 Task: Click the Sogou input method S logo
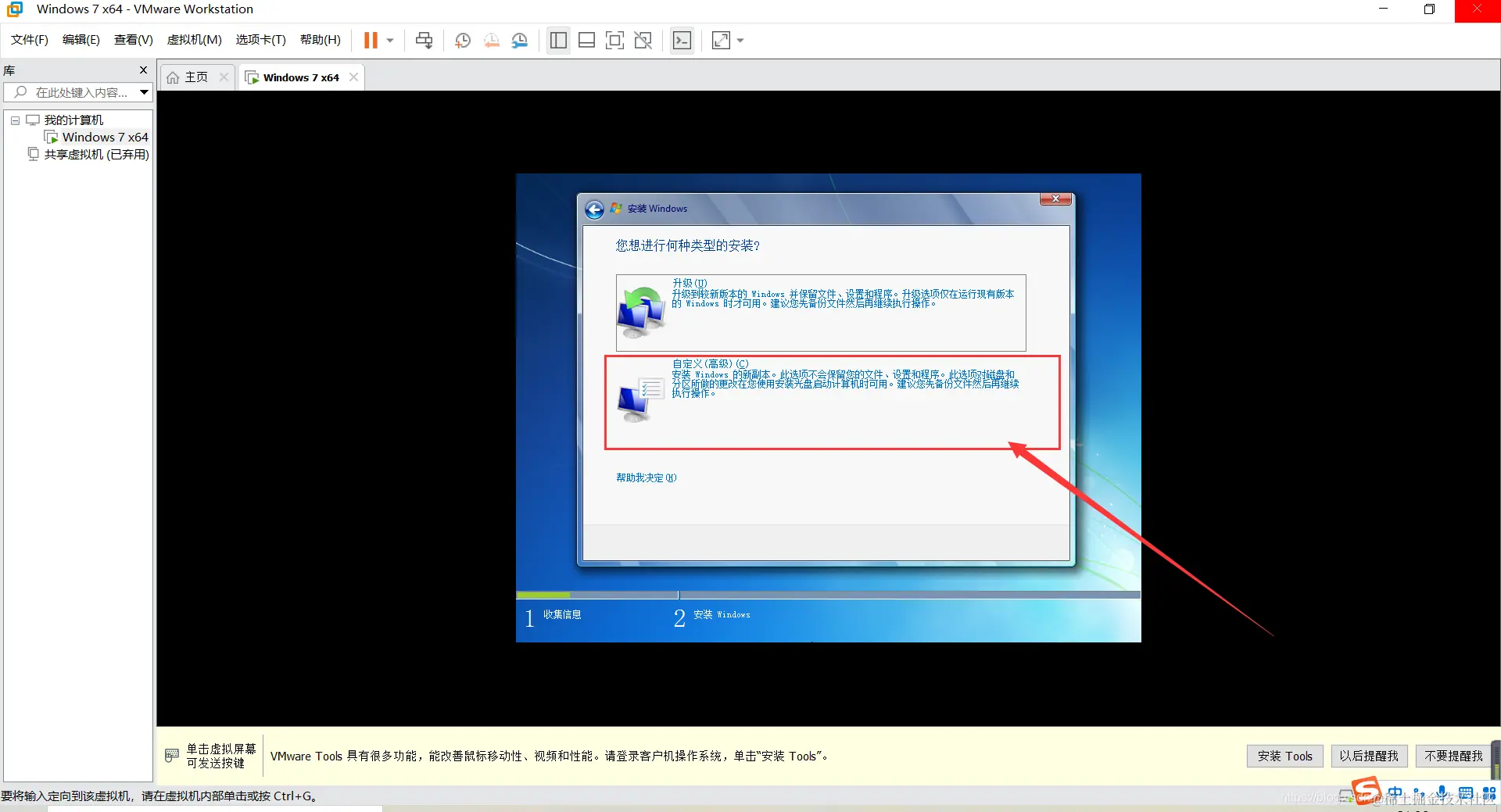tap(1367, 791)
